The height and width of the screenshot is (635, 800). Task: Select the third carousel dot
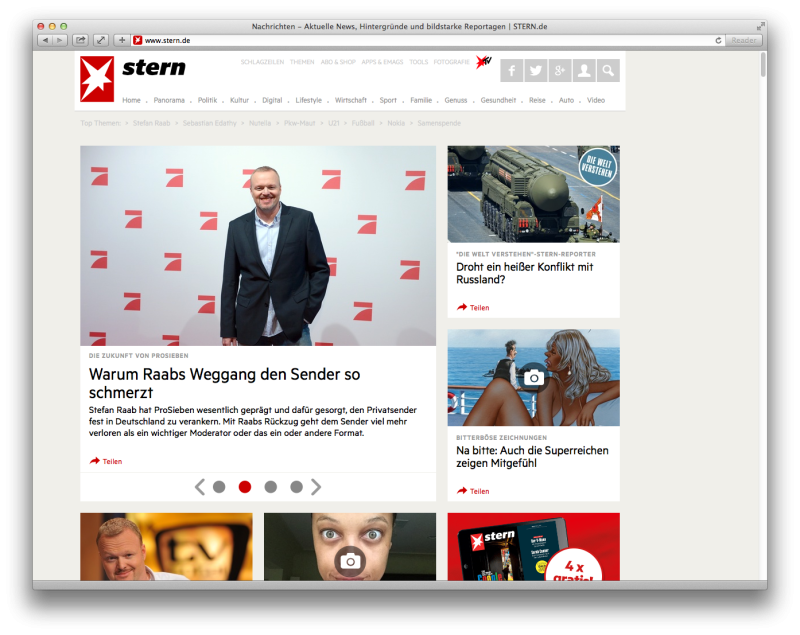pos(271,487)
